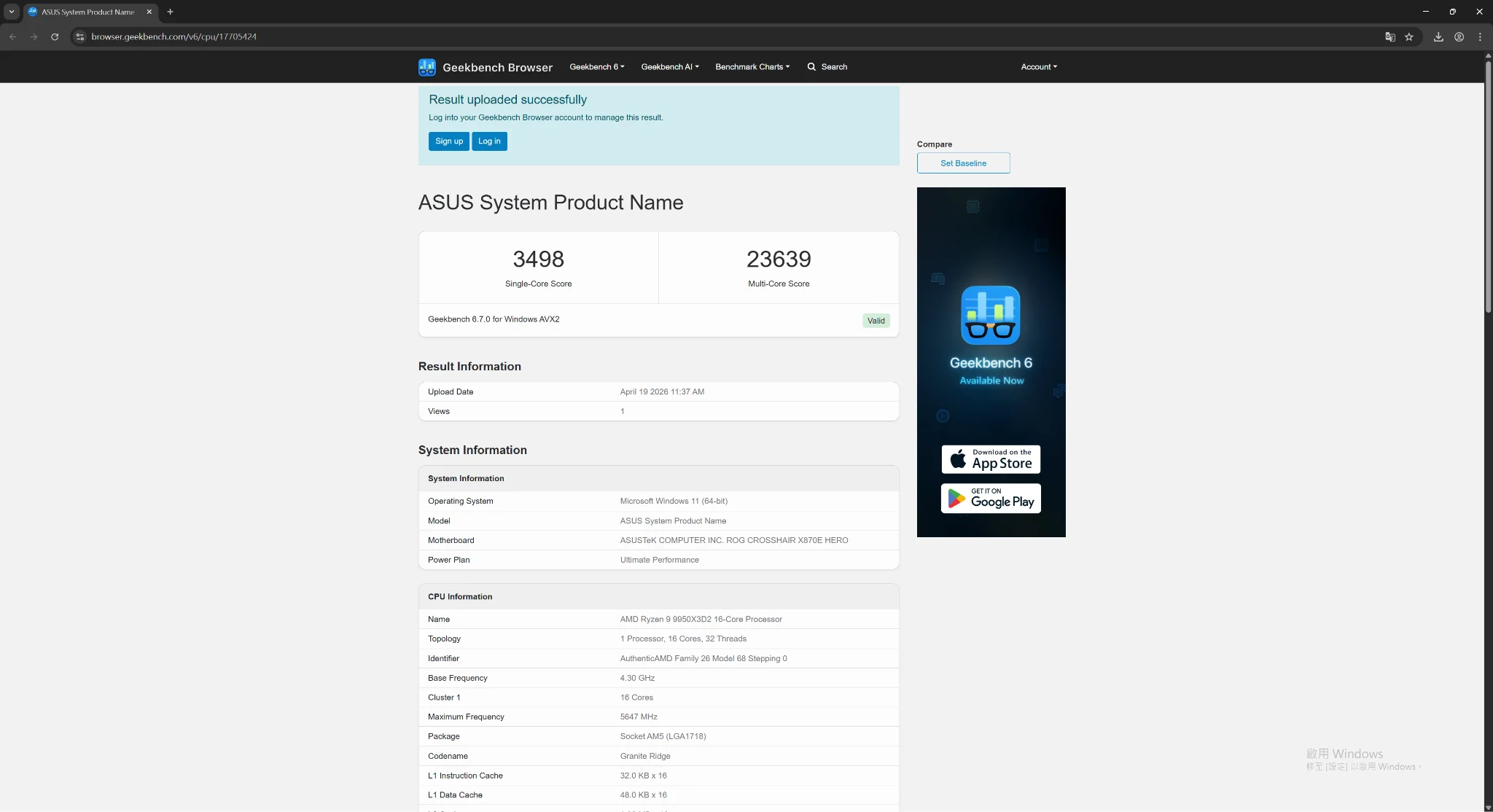Click Get it on Google Play badge
Screen dimensions: 1493x812
tap(991, 499)
